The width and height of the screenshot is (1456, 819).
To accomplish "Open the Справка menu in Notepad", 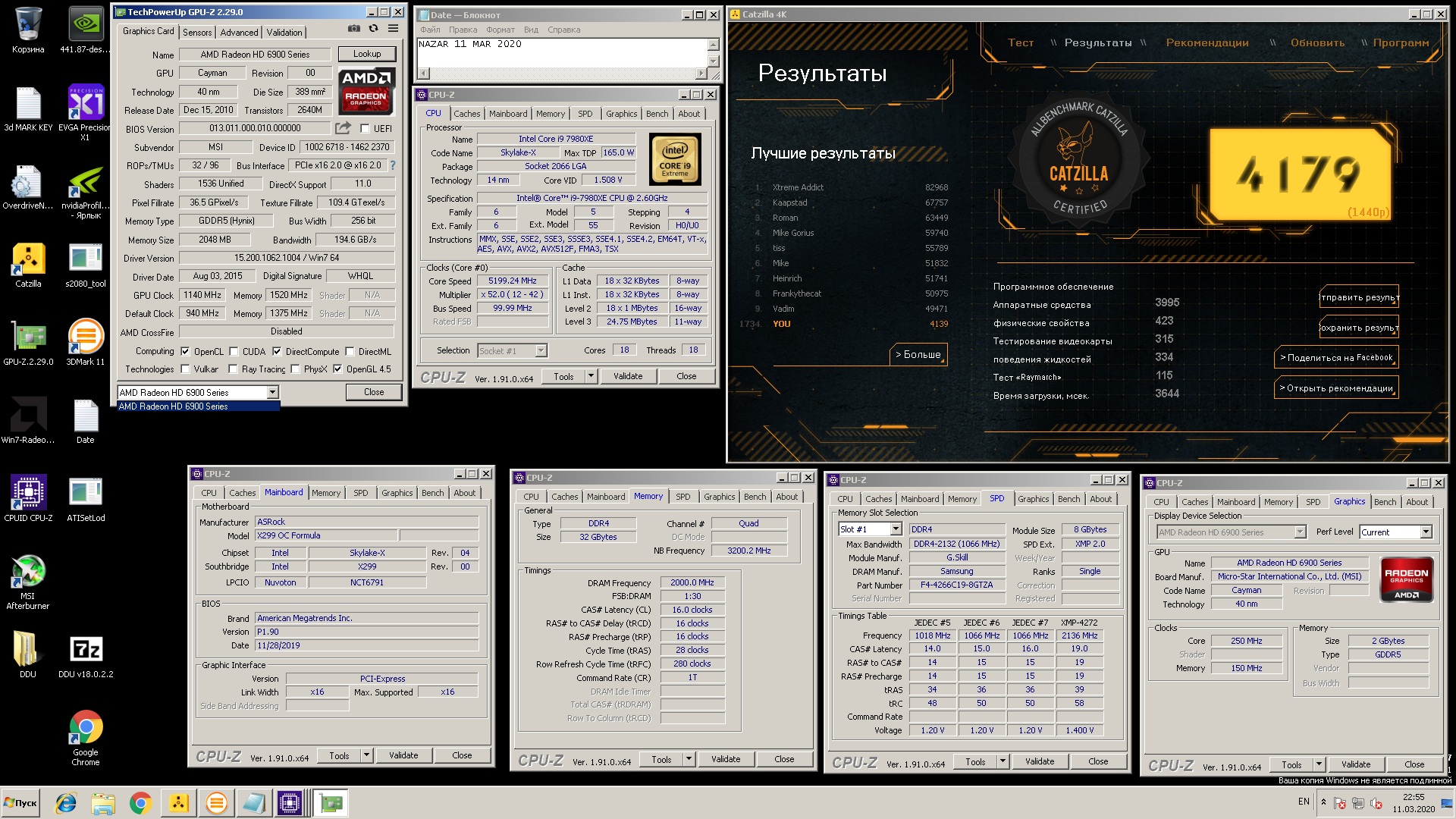I will 563,30.
